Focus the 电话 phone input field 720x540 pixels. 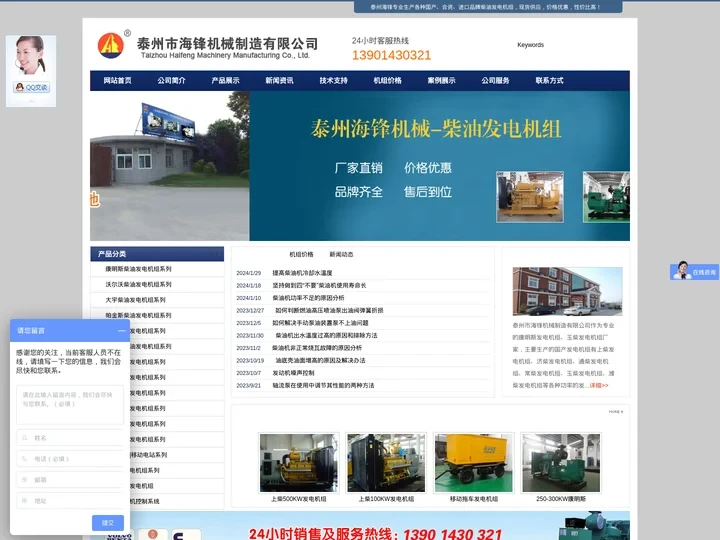pyautogui.click(x=70, y=458)
